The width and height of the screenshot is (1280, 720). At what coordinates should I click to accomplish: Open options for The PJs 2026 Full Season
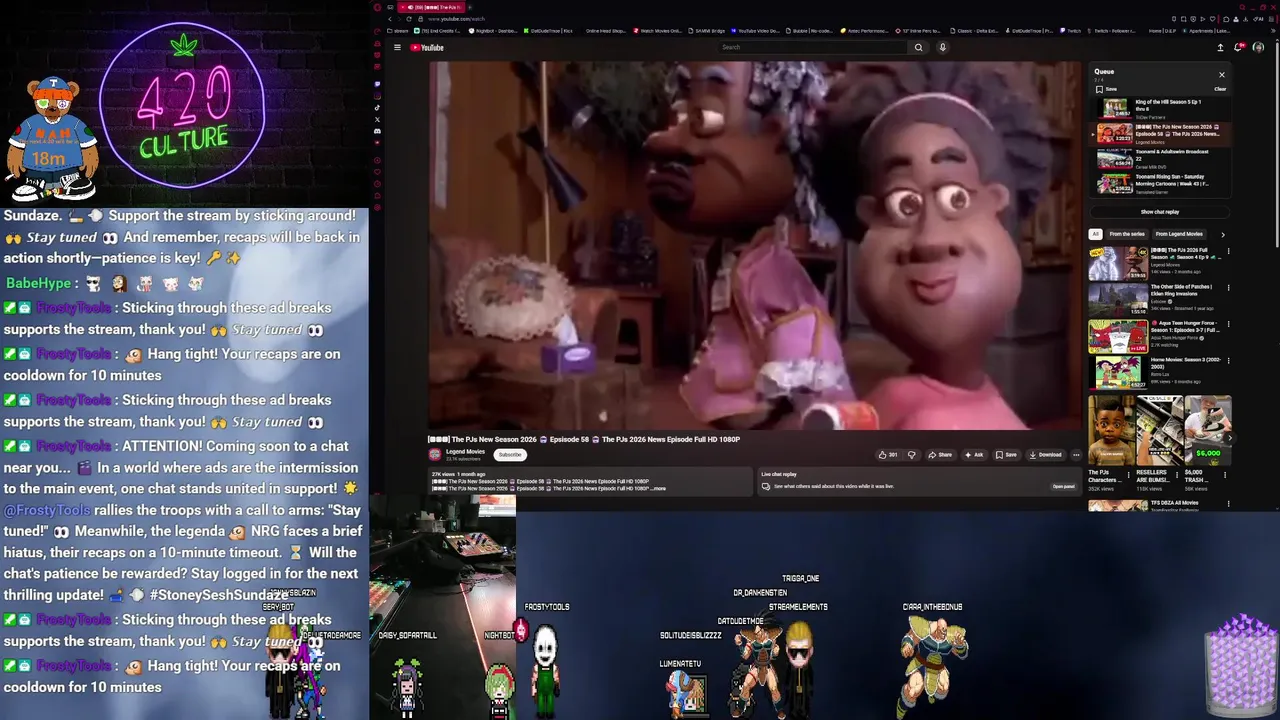coord(1228,252)
